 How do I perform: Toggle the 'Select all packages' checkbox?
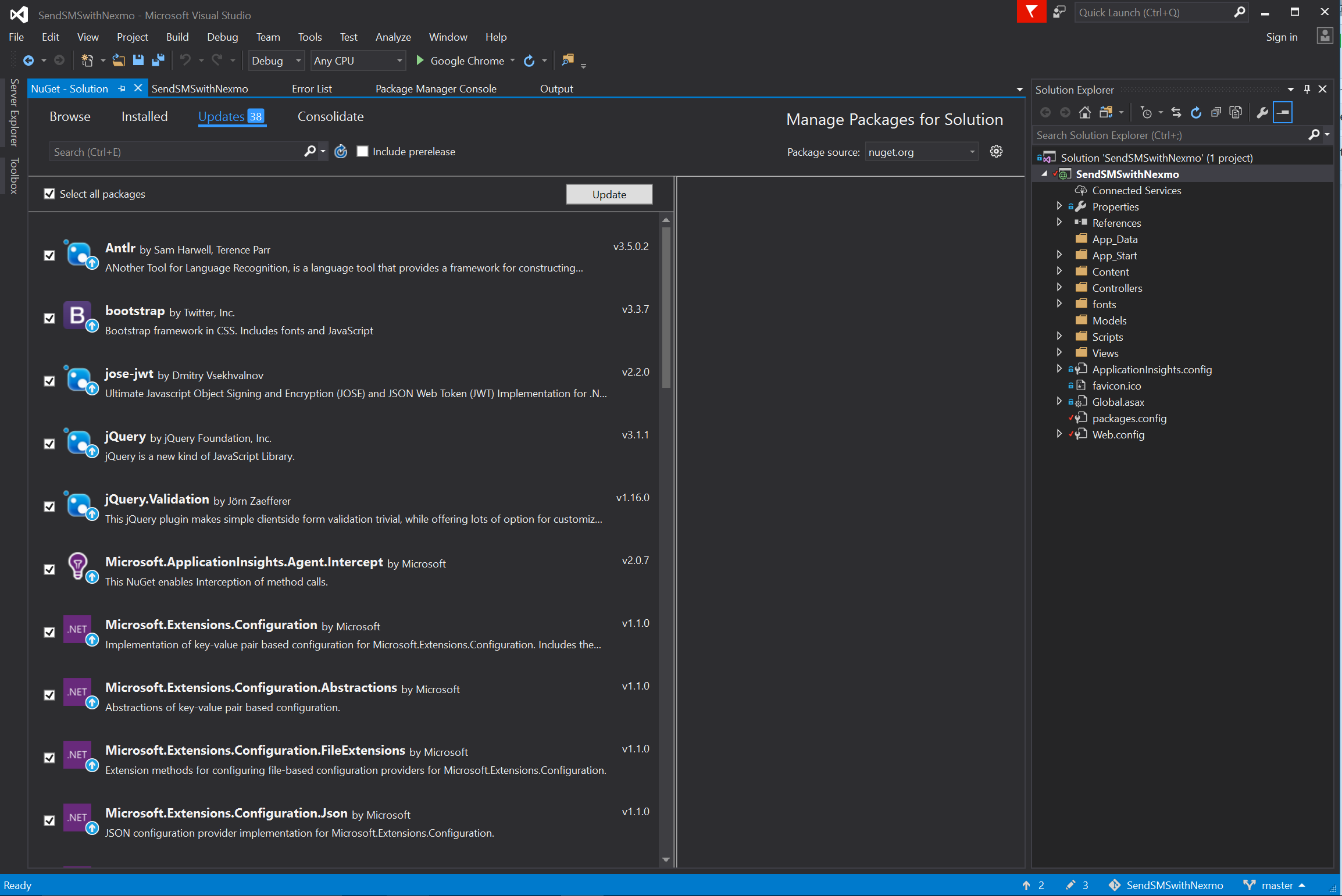50,194
